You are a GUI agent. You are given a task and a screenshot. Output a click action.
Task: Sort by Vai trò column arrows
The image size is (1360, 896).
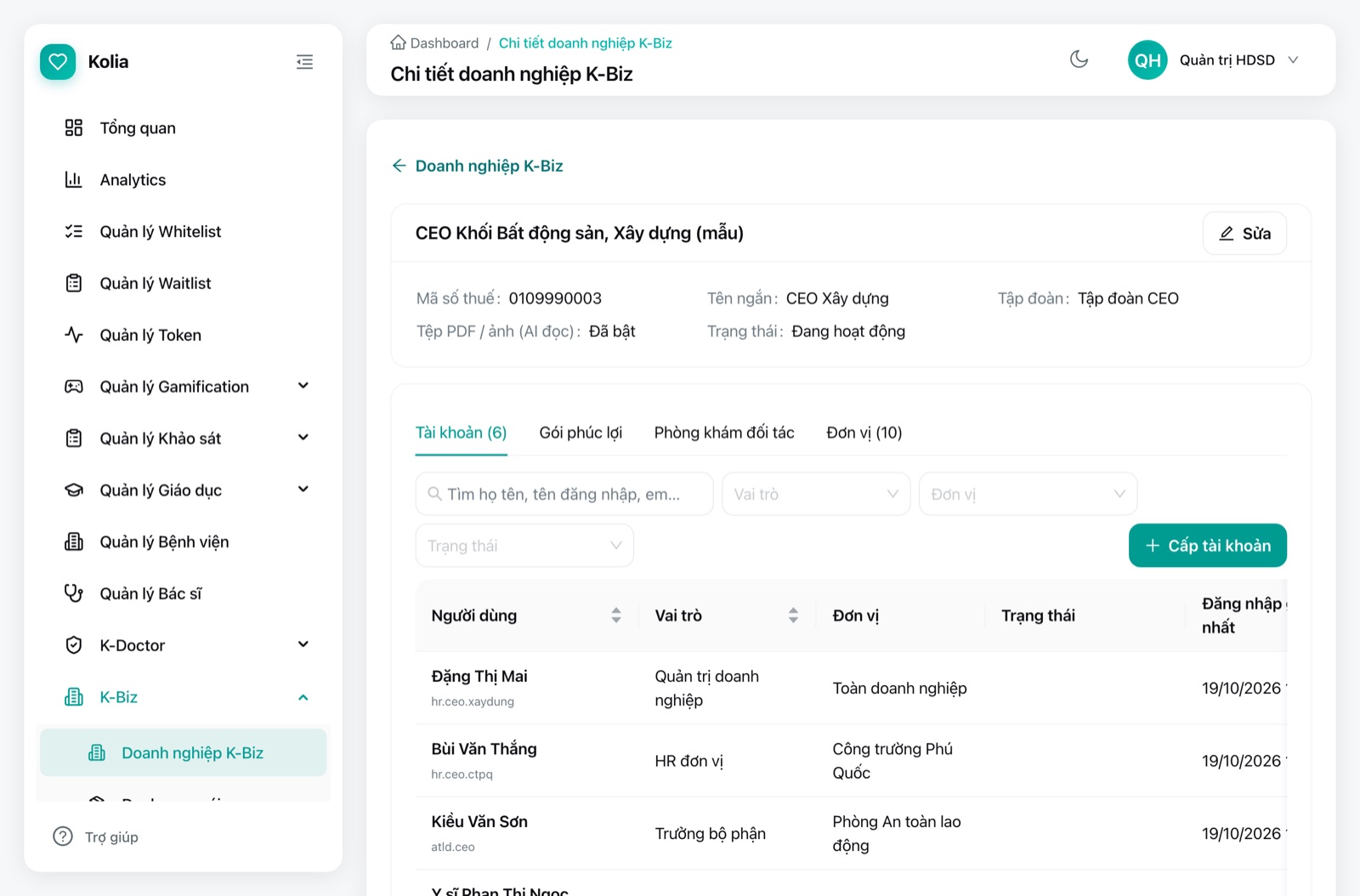[793, 615]
